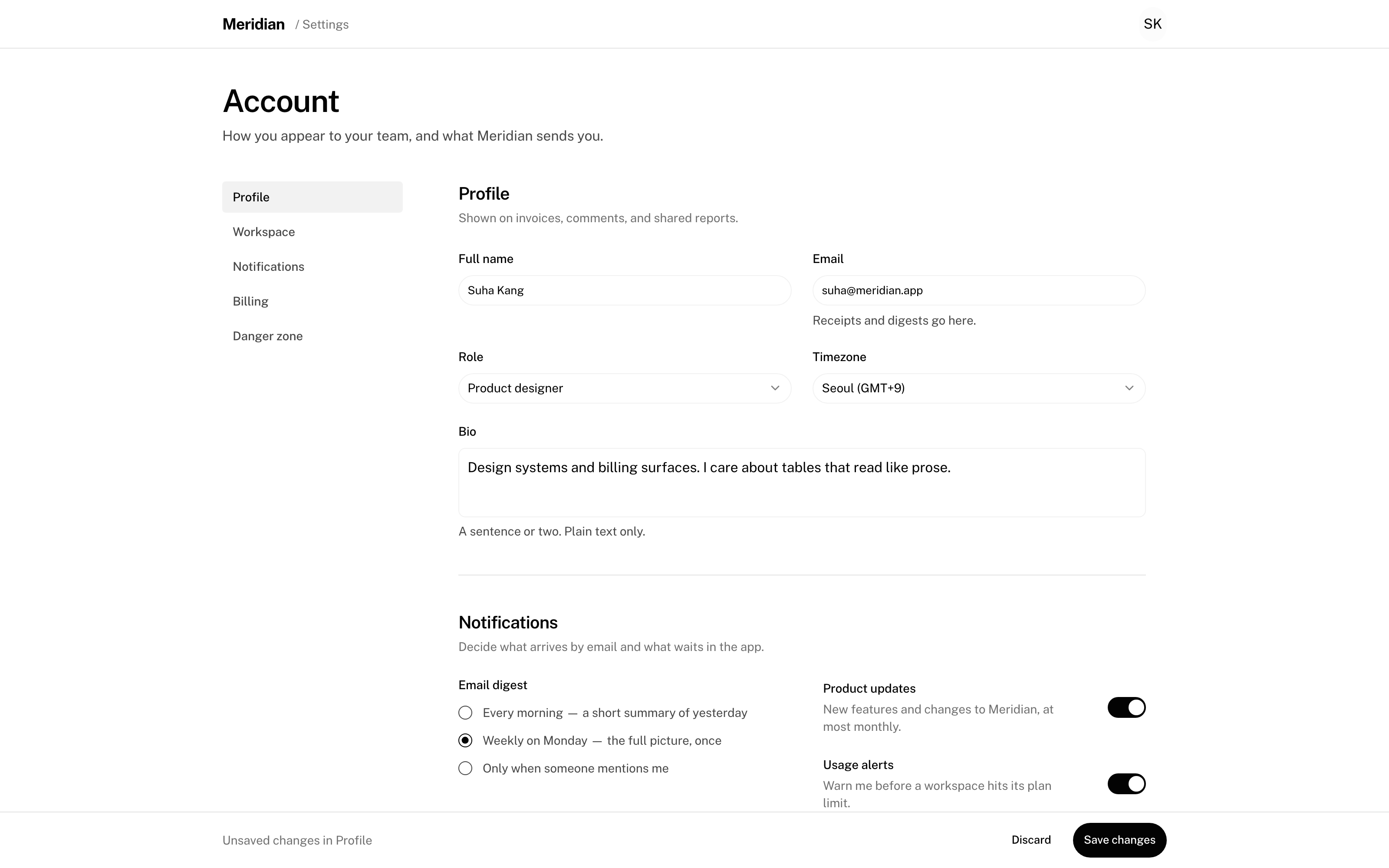Focus the Full name field
Screen dimensions: 1389x868
625,290
